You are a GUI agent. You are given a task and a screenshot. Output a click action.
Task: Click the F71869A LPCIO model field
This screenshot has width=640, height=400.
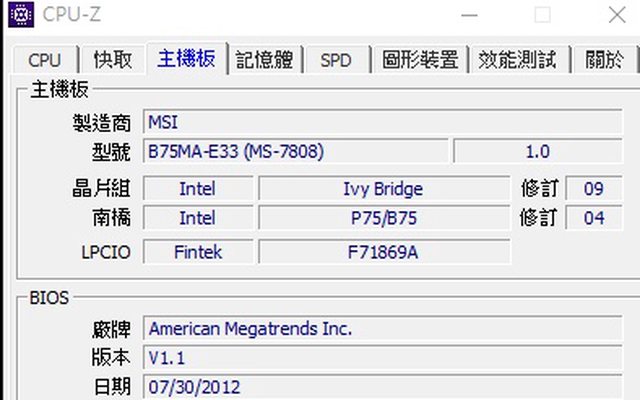[383, 252]
